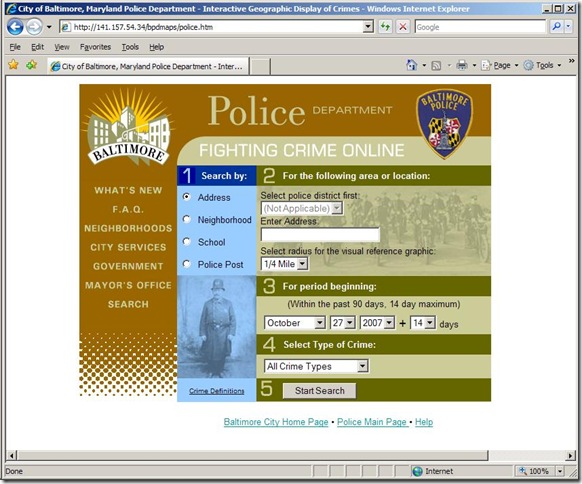Open the 1/4 Mile radius dropdown
This screenshot has width=582, height=484.
pyautogui.click(x=284, y=264)
